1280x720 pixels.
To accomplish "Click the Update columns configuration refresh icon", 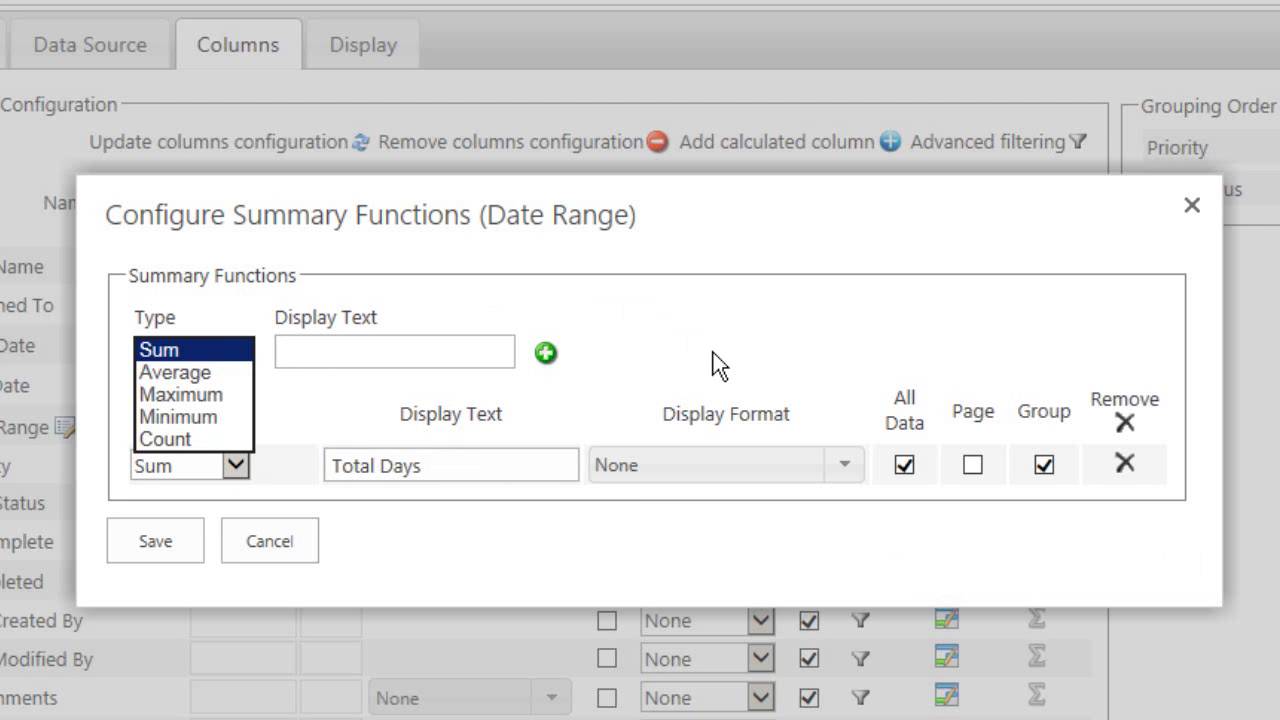I will [361, 142].
